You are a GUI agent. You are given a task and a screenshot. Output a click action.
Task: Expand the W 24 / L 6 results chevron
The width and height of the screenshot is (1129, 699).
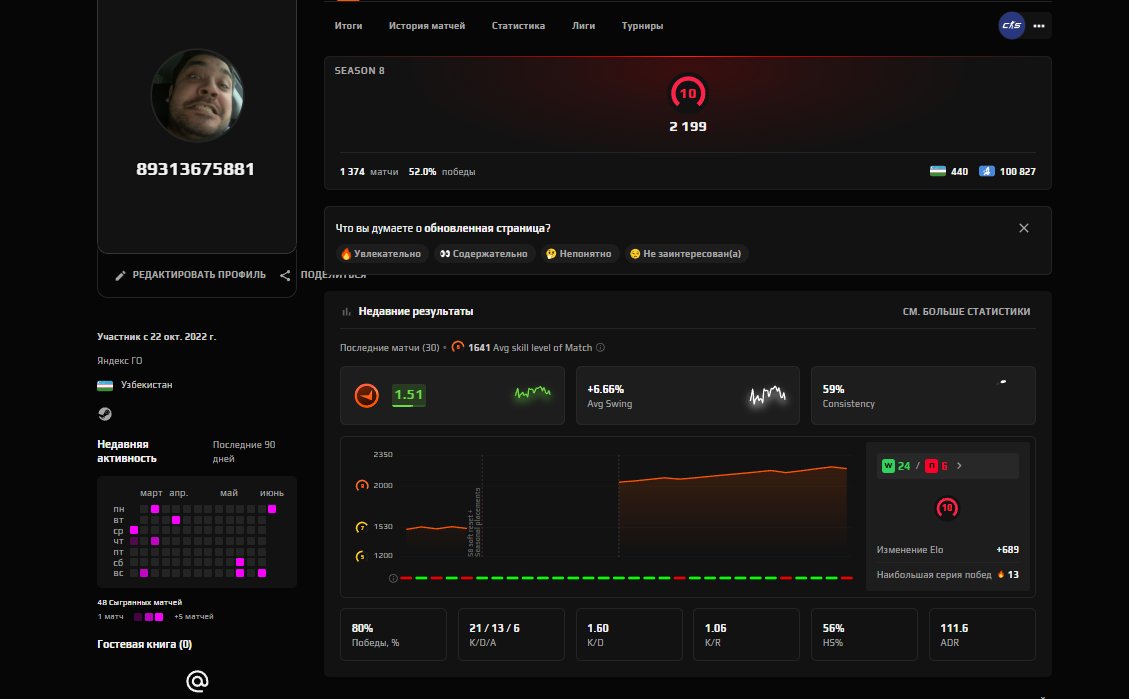[x=959, y=466]
